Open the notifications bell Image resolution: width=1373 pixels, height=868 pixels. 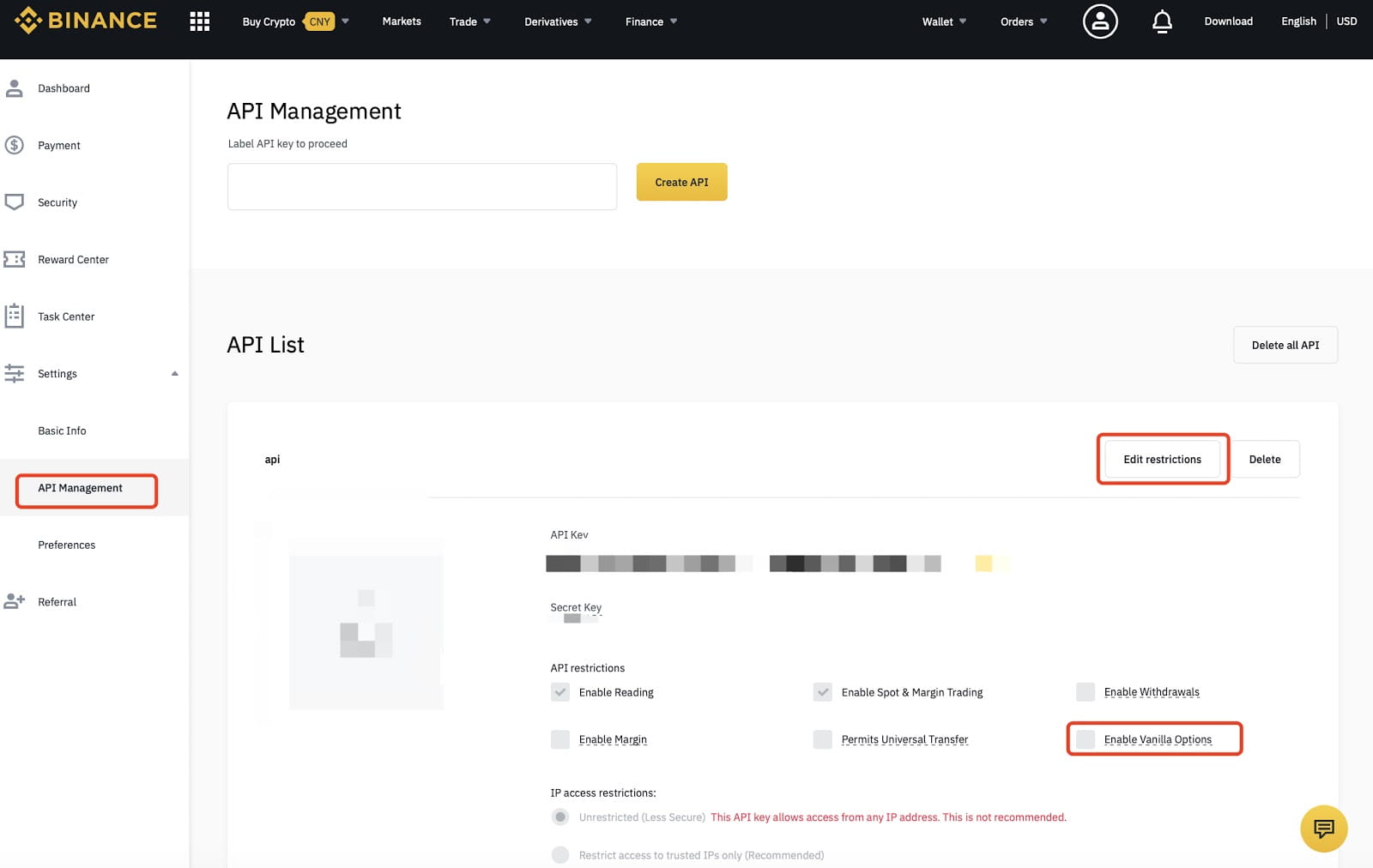[x=1162, y=21]
